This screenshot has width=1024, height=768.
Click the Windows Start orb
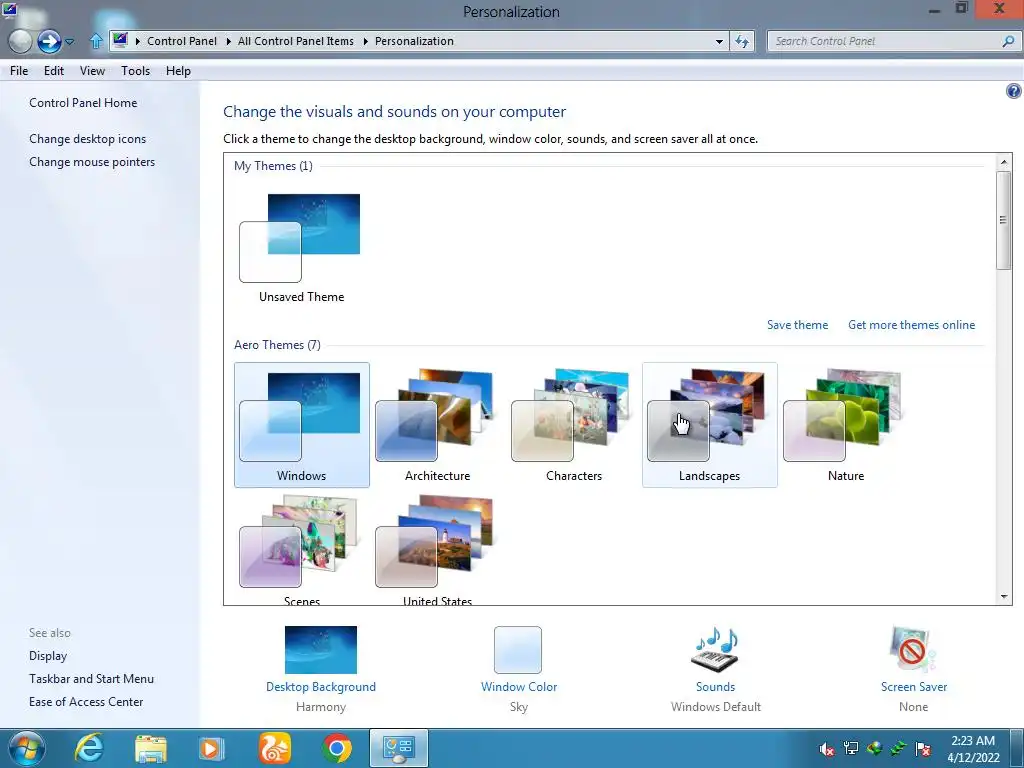(27, 748)
